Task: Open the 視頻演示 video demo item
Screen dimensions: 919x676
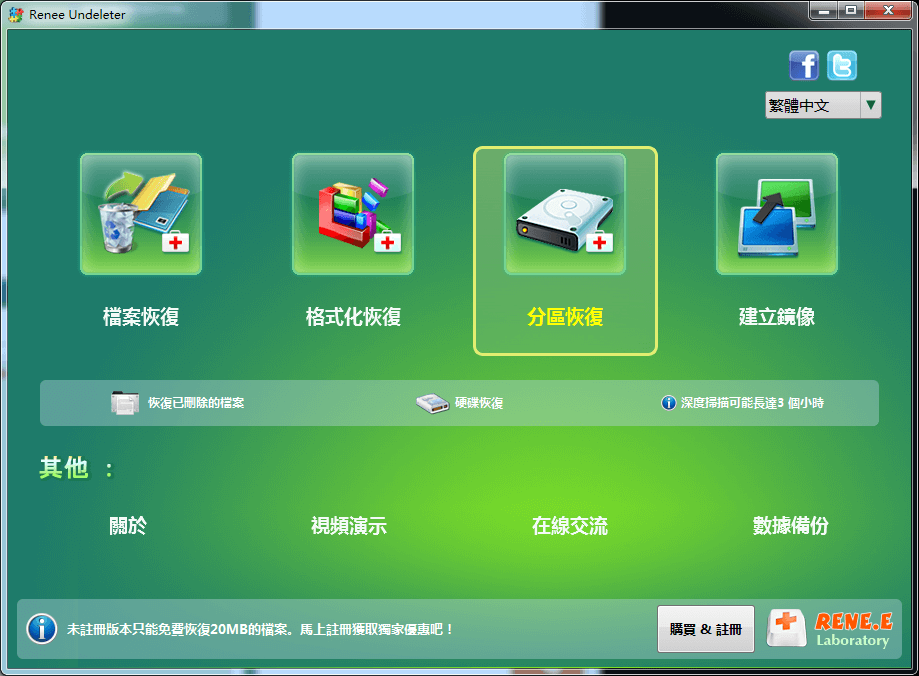Action: point(349,526)
